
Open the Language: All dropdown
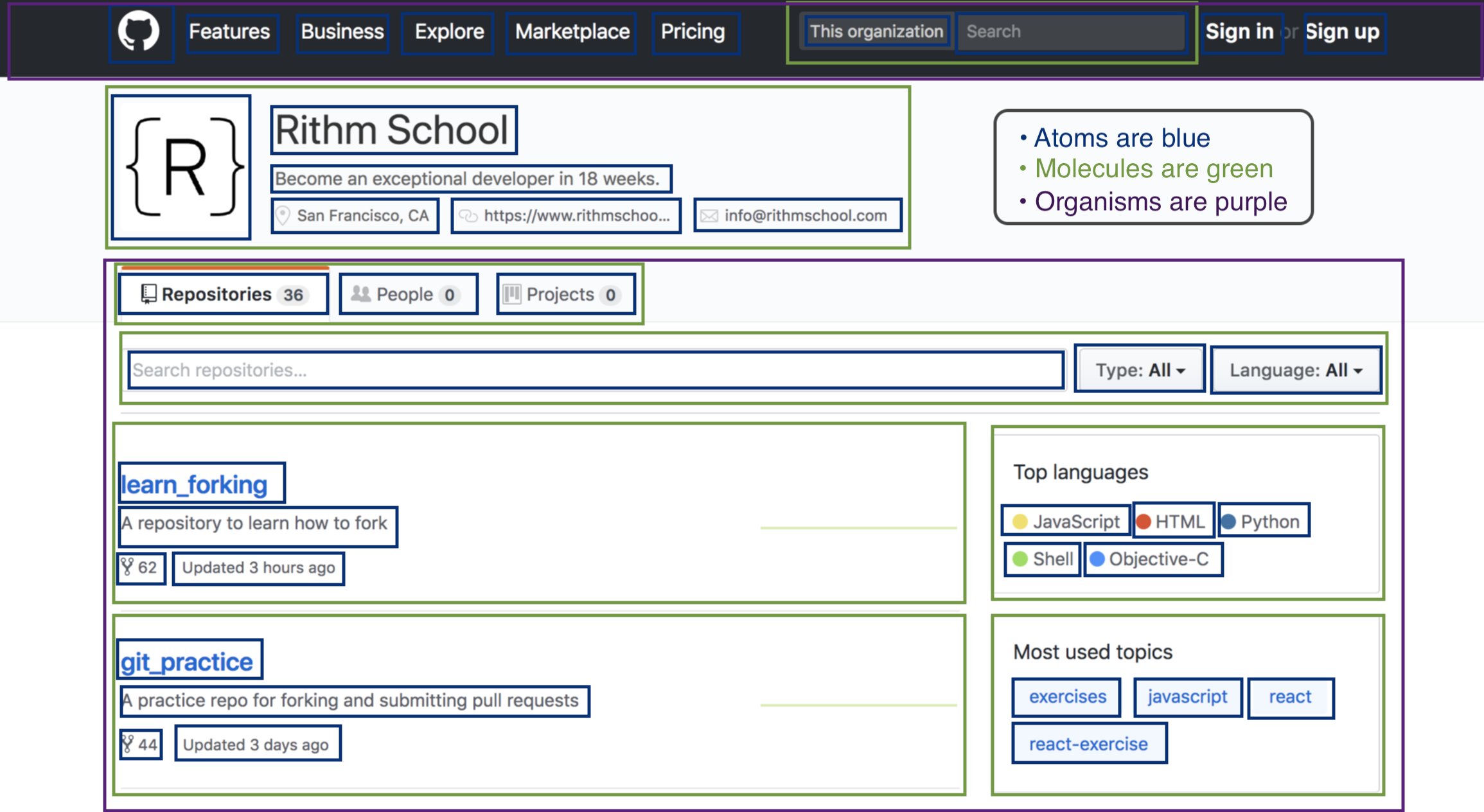click(1295, 370)
